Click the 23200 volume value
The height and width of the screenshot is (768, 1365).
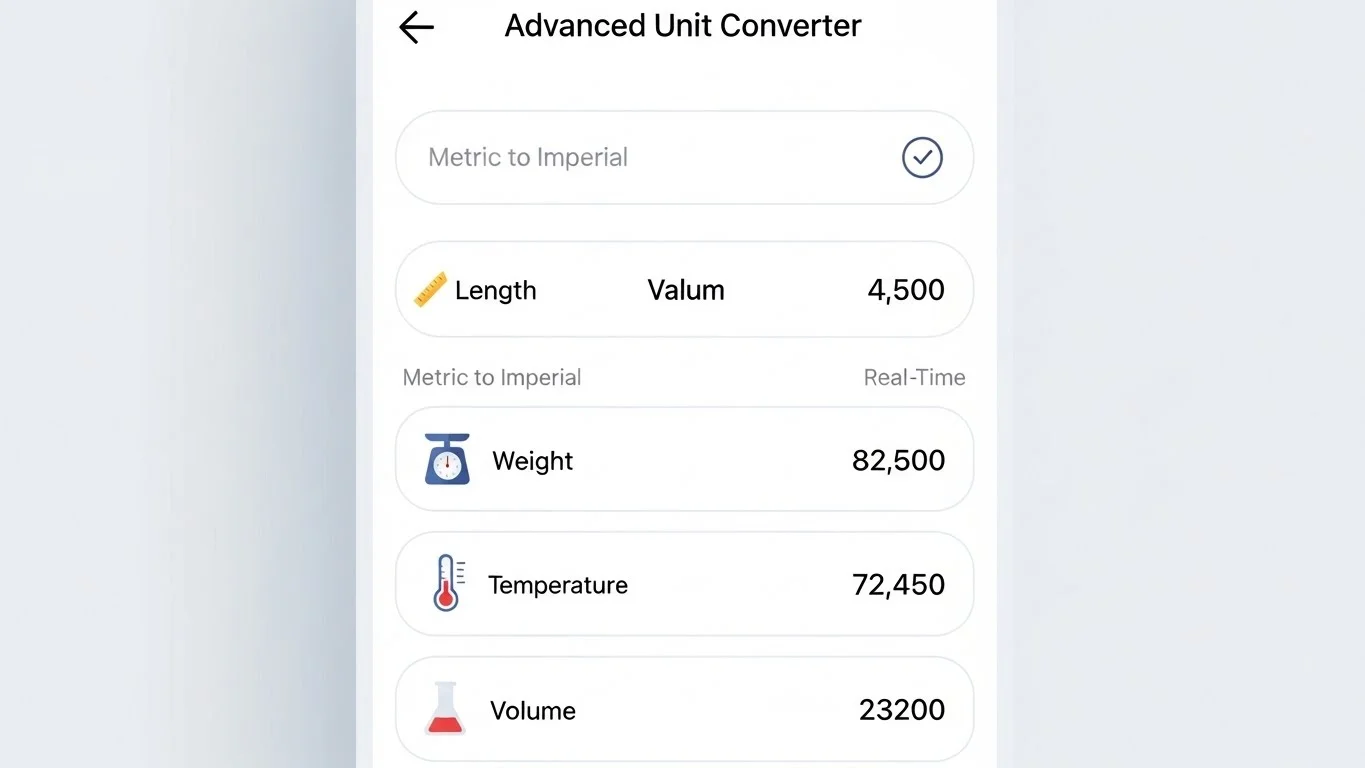[902, 710]
